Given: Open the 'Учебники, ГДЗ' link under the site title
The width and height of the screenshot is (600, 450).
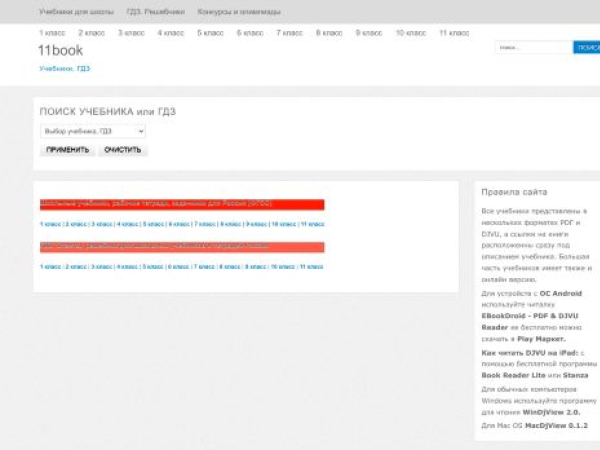Looking at the screenshot, I should point(64,69).
